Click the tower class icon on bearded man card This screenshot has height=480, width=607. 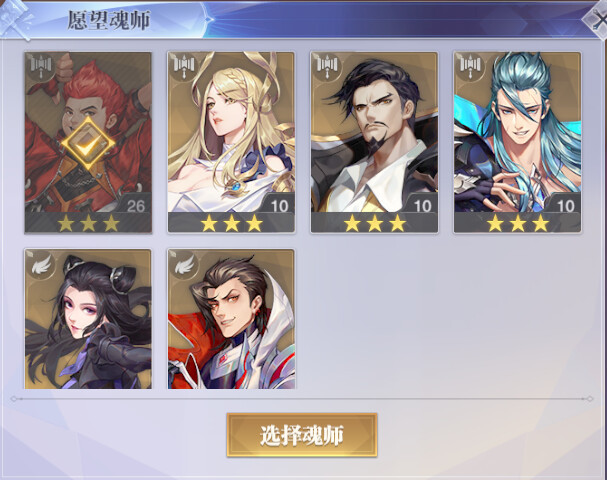tap(327, 65)
